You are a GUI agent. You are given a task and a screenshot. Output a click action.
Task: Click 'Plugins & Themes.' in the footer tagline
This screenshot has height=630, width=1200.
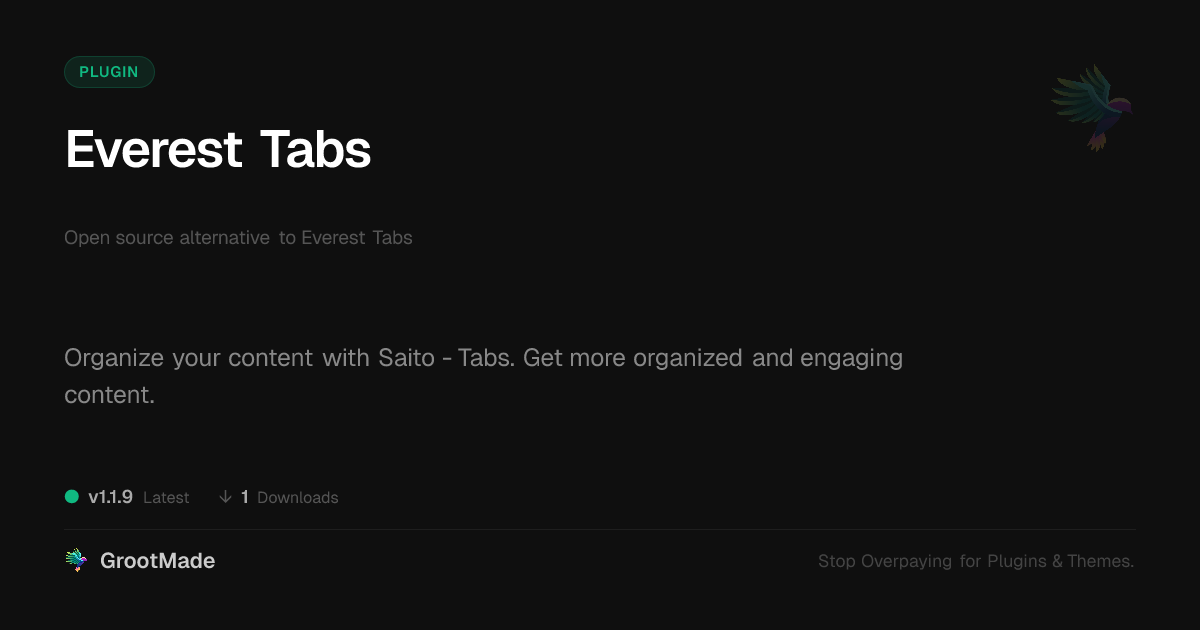point(1061,562)
